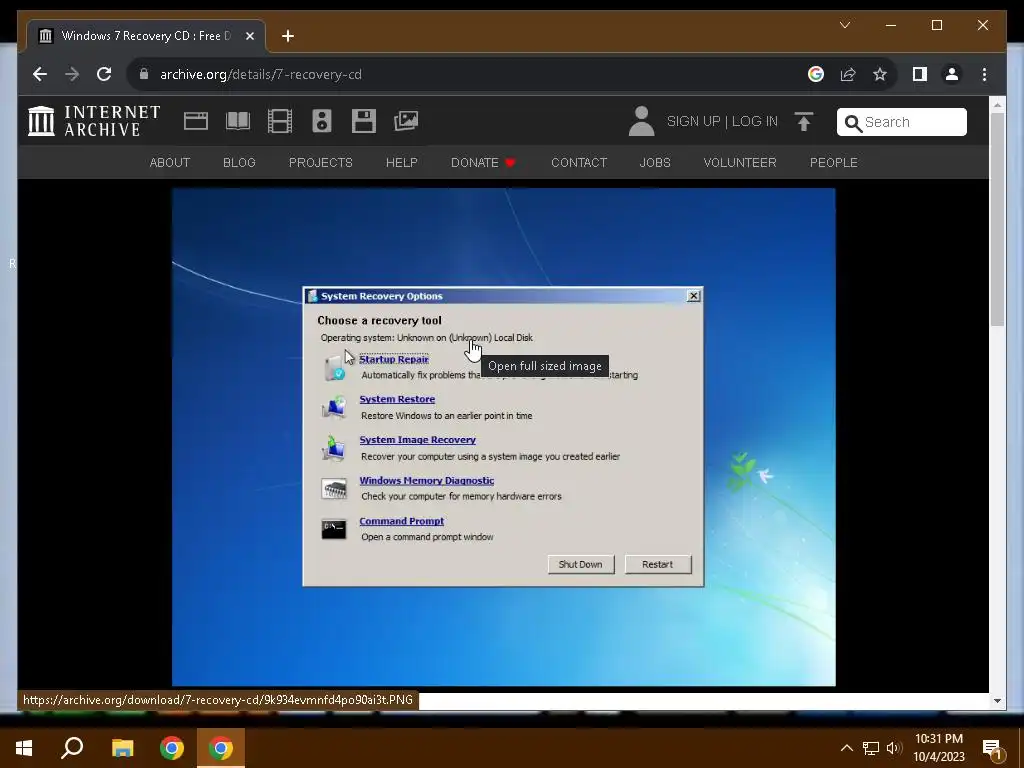Open the ABOUT menu item

170,163
